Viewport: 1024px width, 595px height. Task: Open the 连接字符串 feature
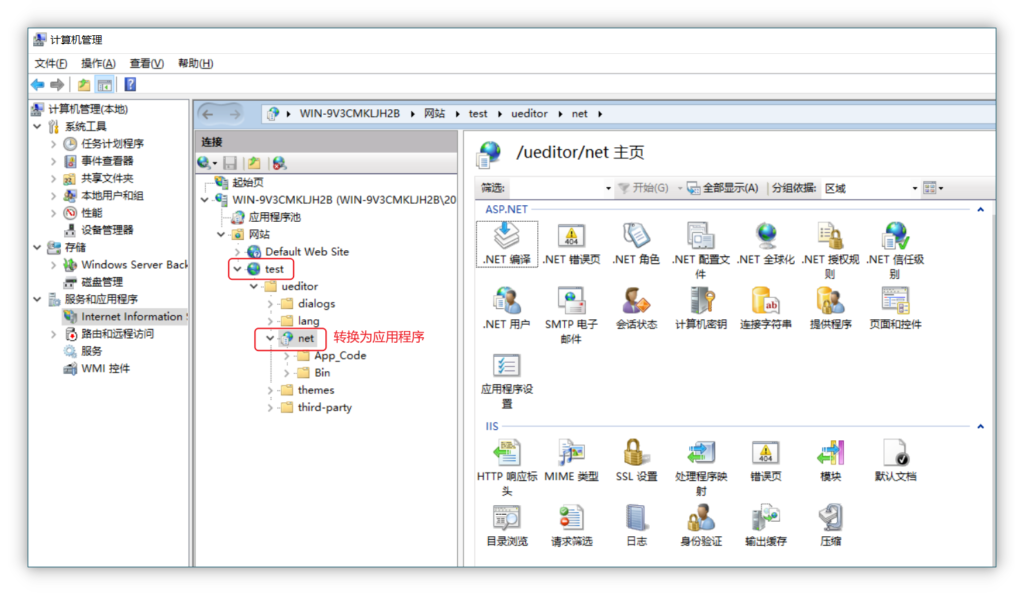point(765,308)
